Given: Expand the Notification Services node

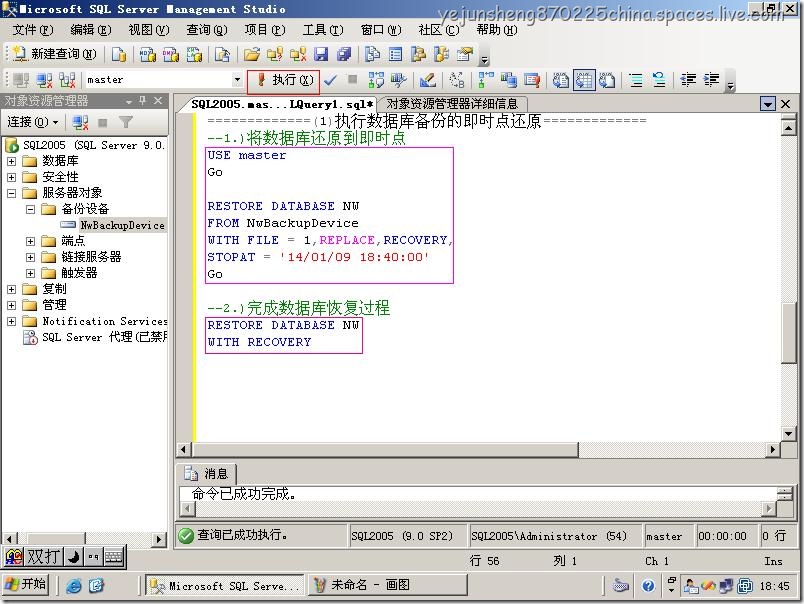Looking at the screenshot, I should pos(12,321).
